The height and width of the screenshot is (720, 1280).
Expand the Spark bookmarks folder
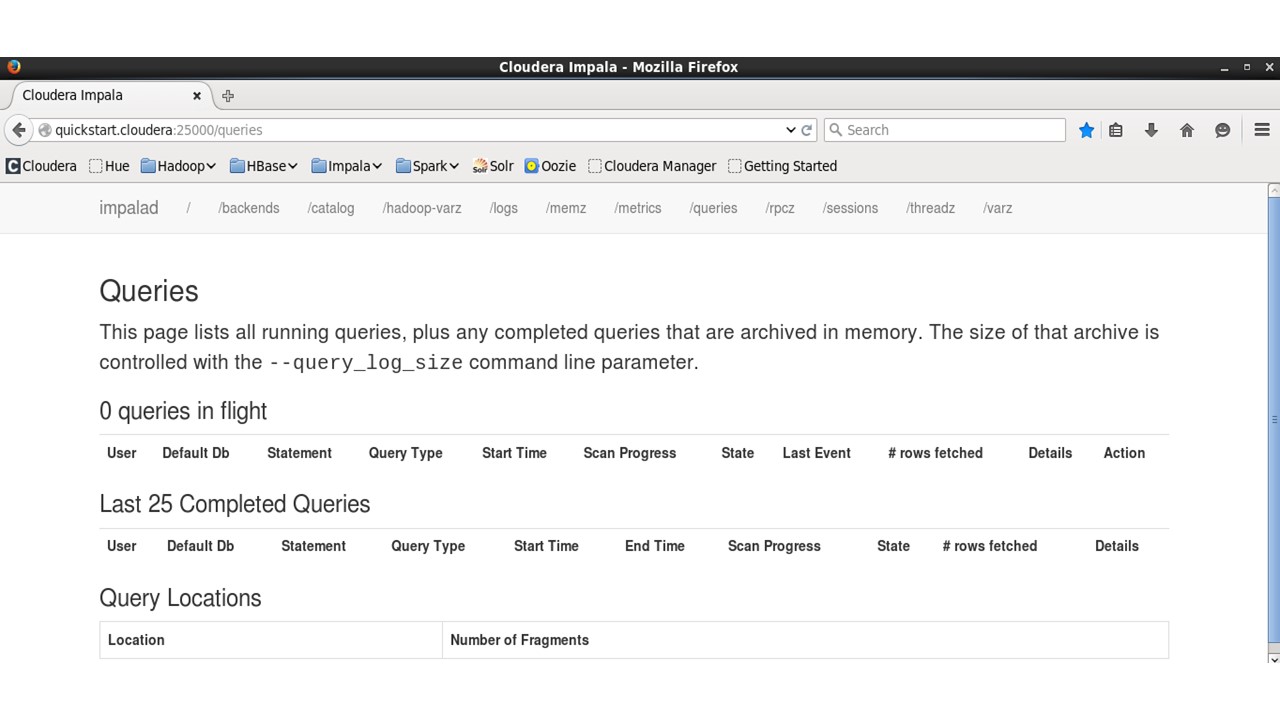click(428, 166)
